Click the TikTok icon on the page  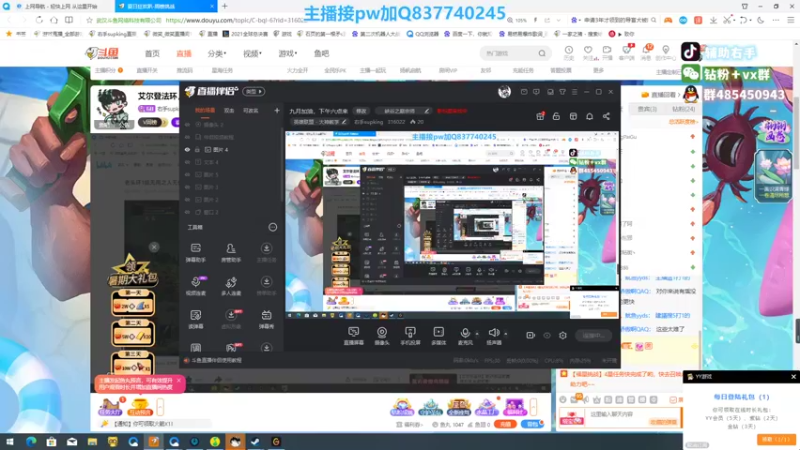[690, 52]
